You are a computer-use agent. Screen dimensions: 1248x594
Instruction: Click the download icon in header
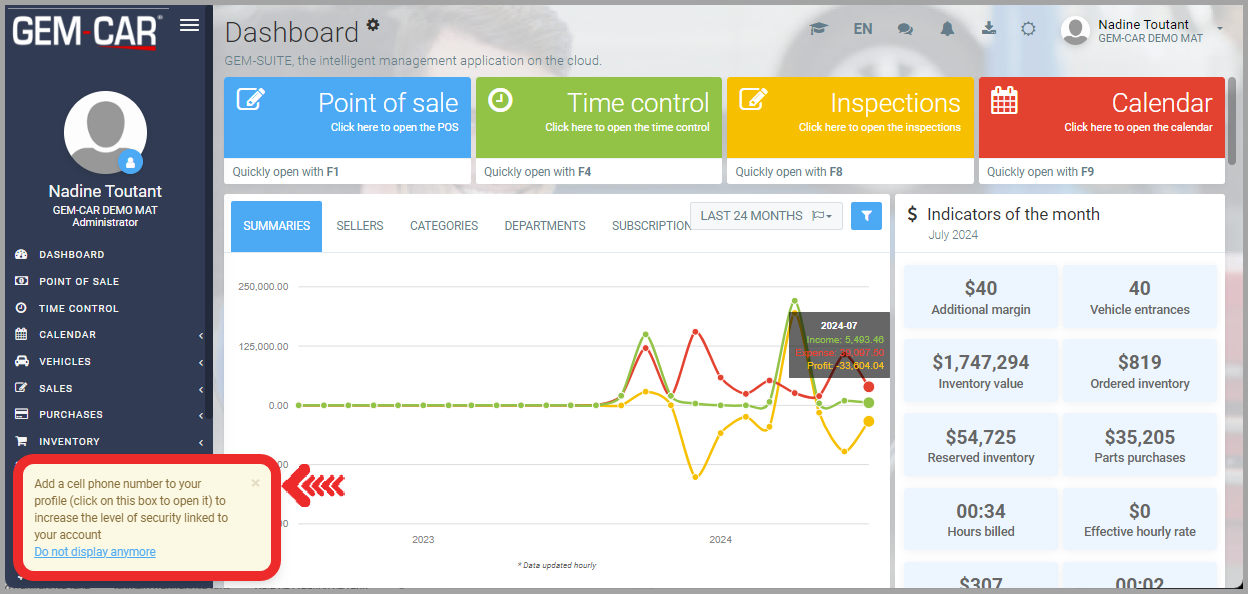point(988,28)
